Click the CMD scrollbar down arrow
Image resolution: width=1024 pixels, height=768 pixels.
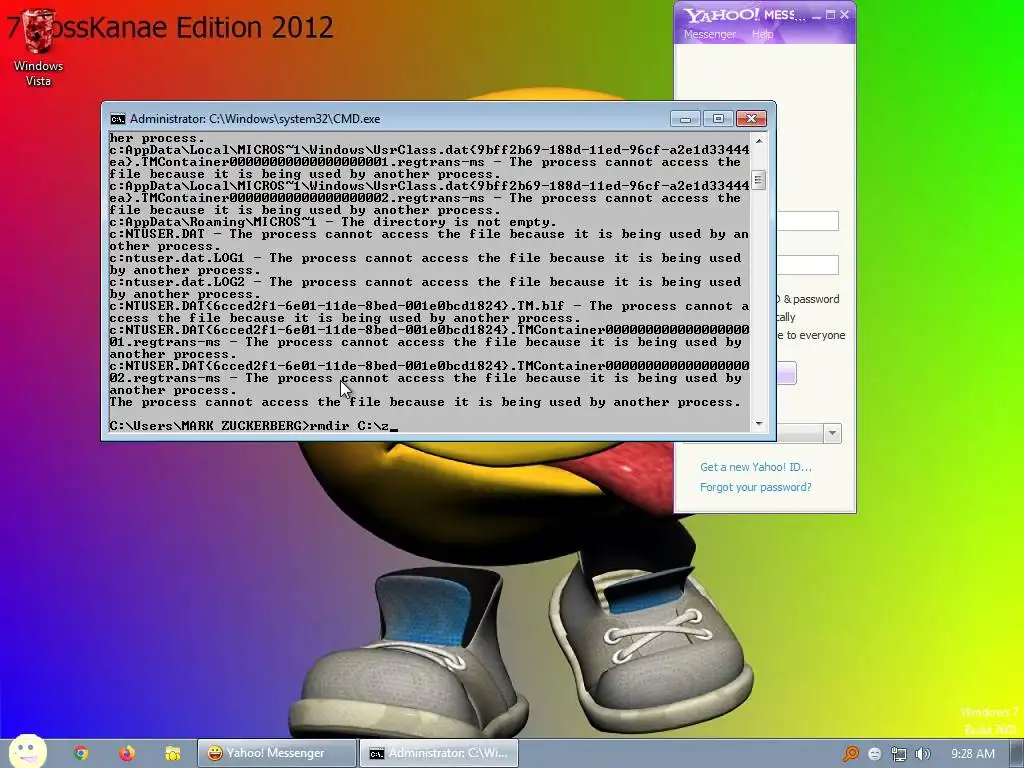click(x=758, y=424)
